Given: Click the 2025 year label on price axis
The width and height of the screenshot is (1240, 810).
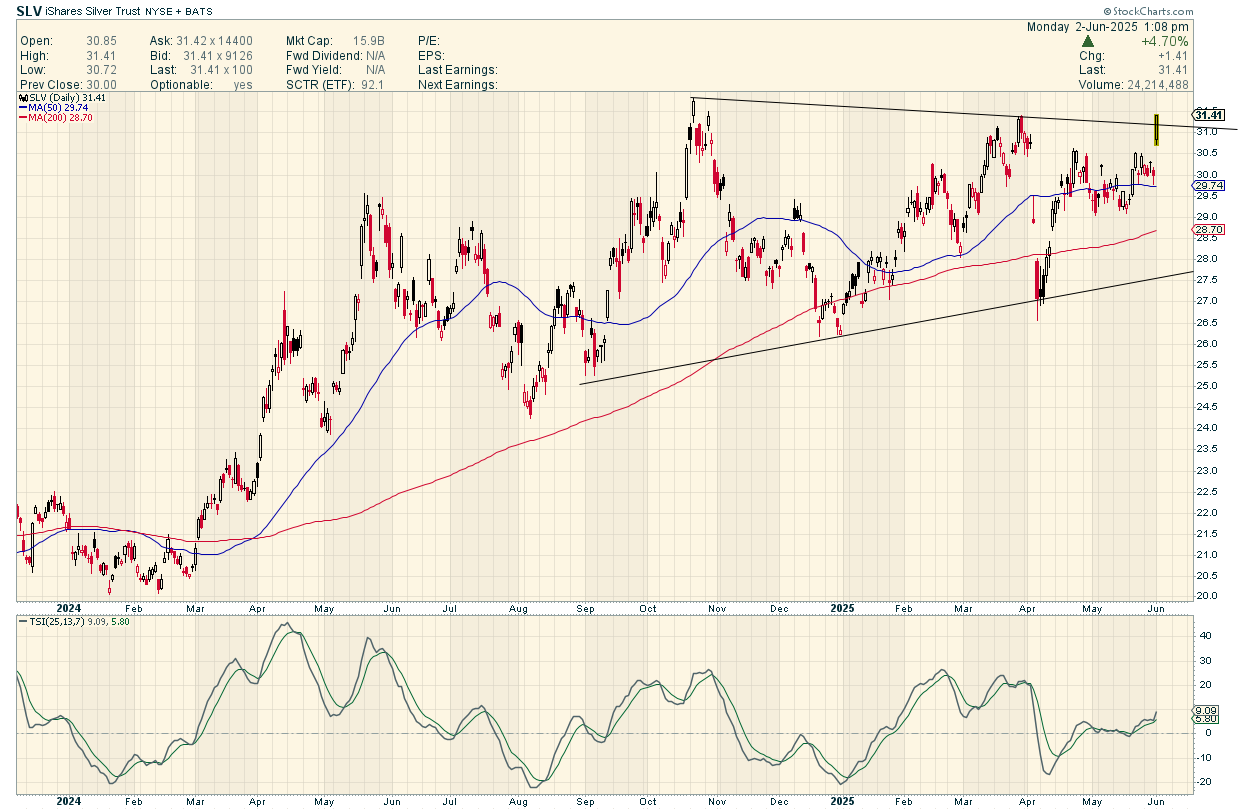Looking at the screenshot, I should coord(843,607).
